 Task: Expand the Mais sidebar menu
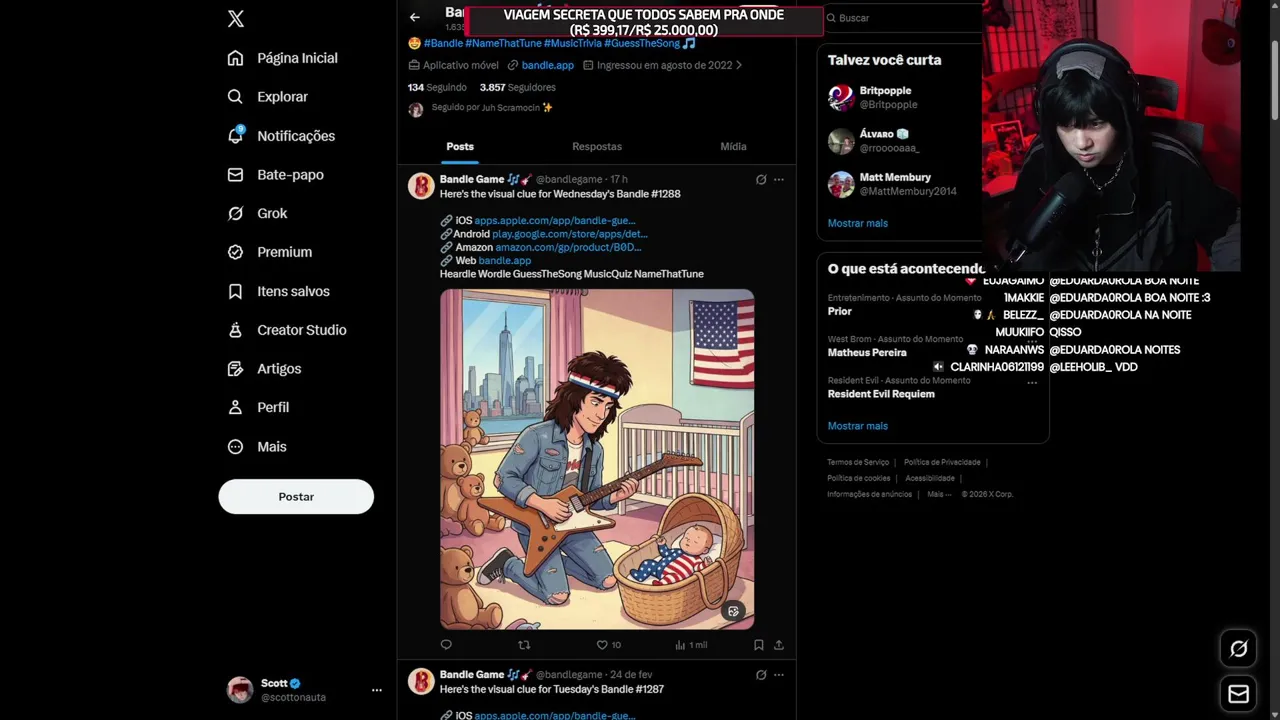pyautogui.click(x=257, y=447)
